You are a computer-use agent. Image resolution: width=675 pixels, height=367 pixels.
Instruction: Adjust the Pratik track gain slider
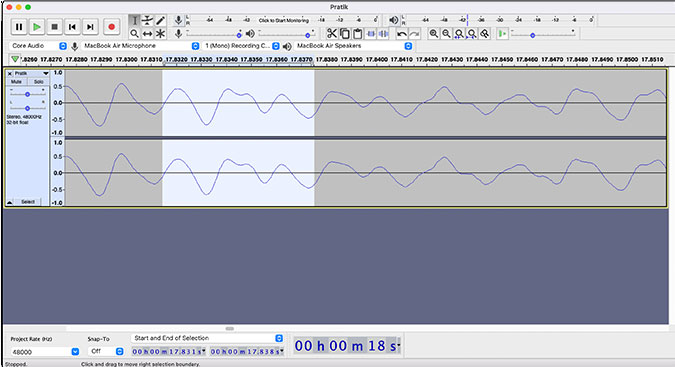27,94
